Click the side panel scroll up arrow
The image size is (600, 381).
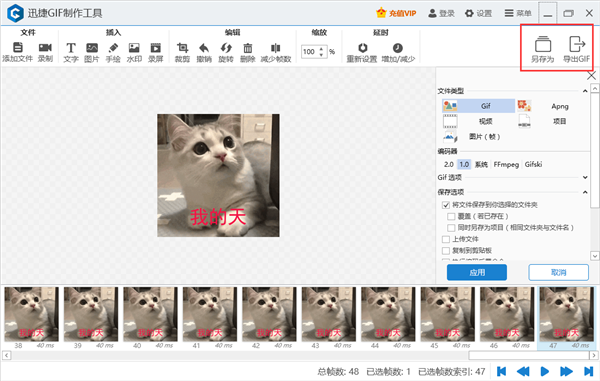595,89
